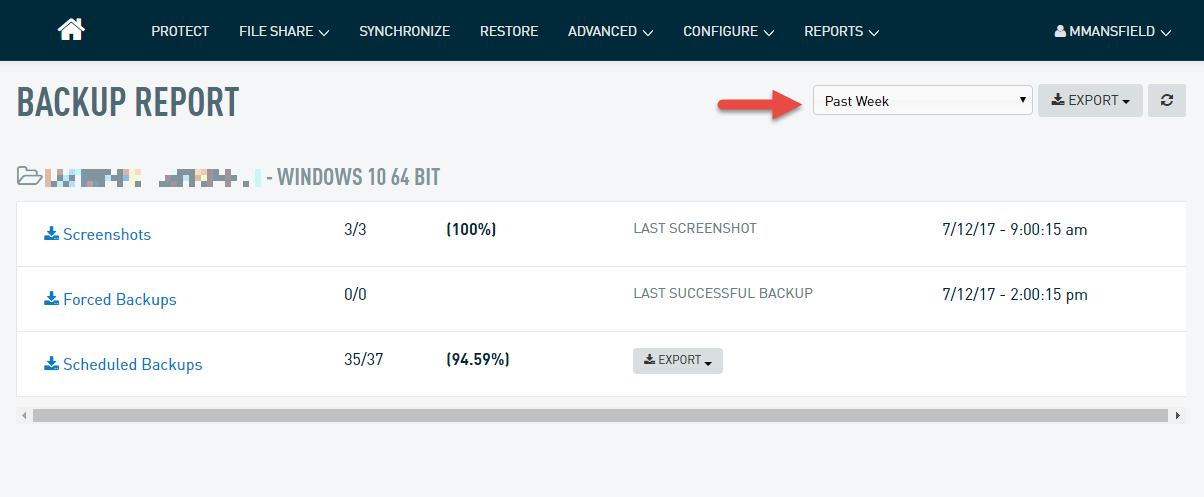Click the download icon beside Forced Backups
Image resolution: width=1204 pixels, height=497 pixels.
pos(52,299)
